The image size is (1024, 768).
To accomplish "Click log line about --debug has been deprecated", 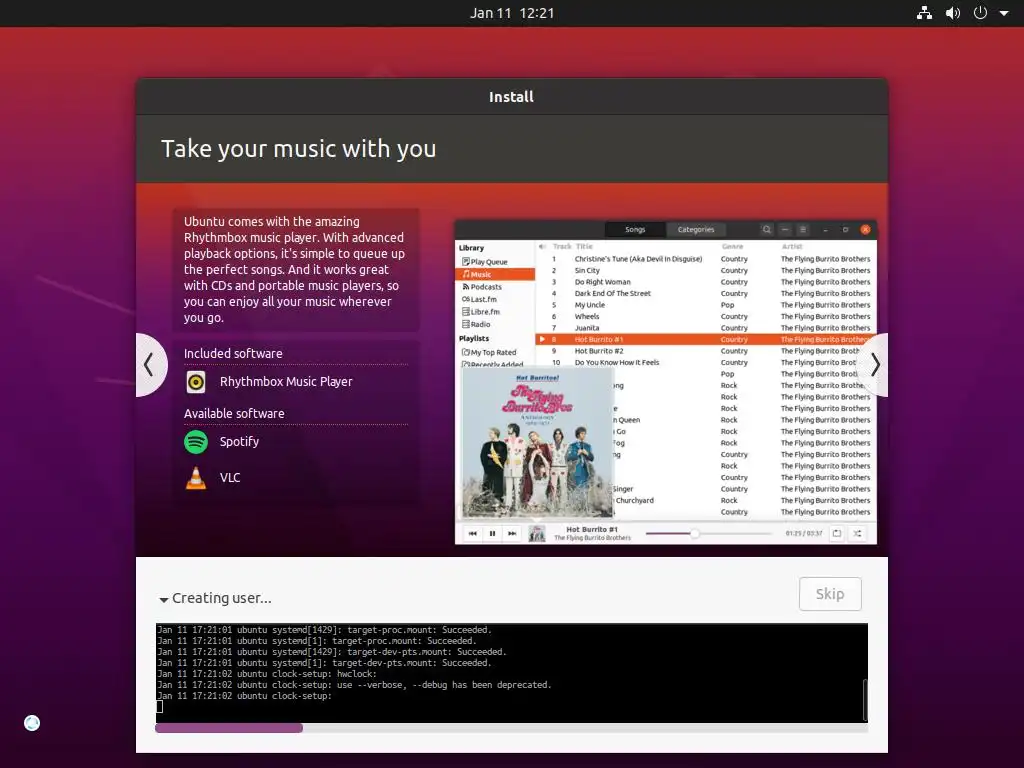I will (354, 685).
